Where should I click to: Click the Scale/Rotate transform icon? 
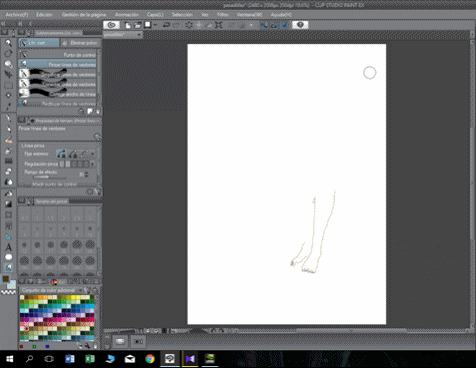tap(218, 25)
